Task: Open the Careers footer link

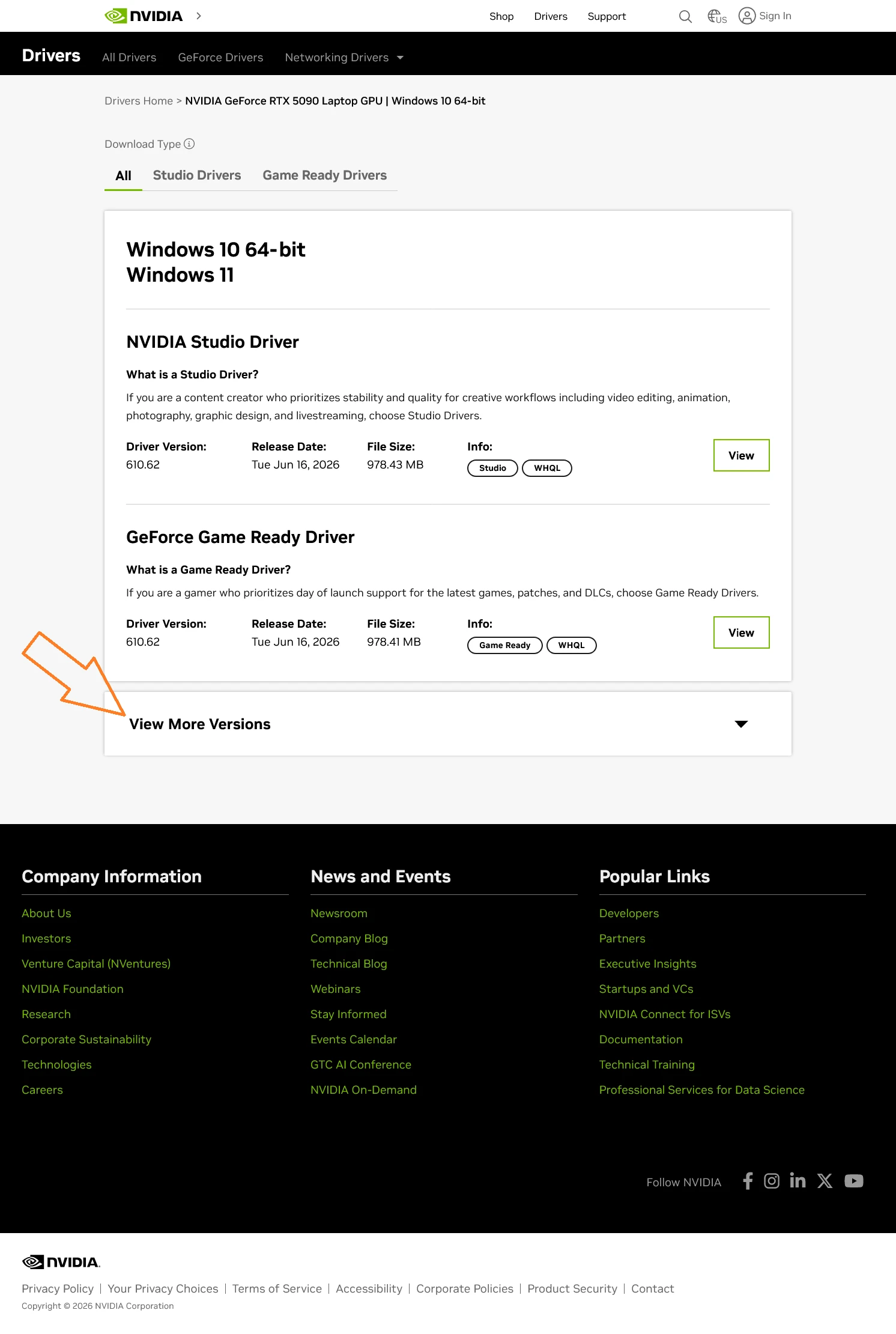Action: tap(42, 1090)
